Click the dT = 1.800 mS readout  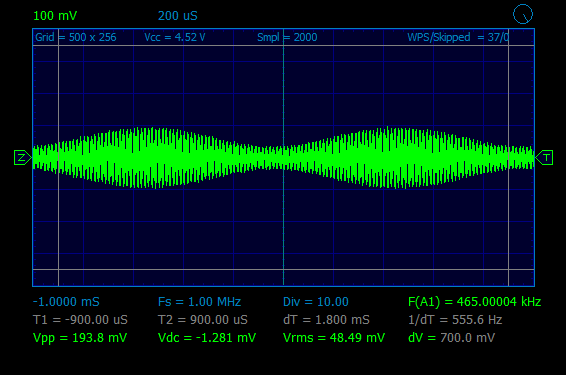326,320
